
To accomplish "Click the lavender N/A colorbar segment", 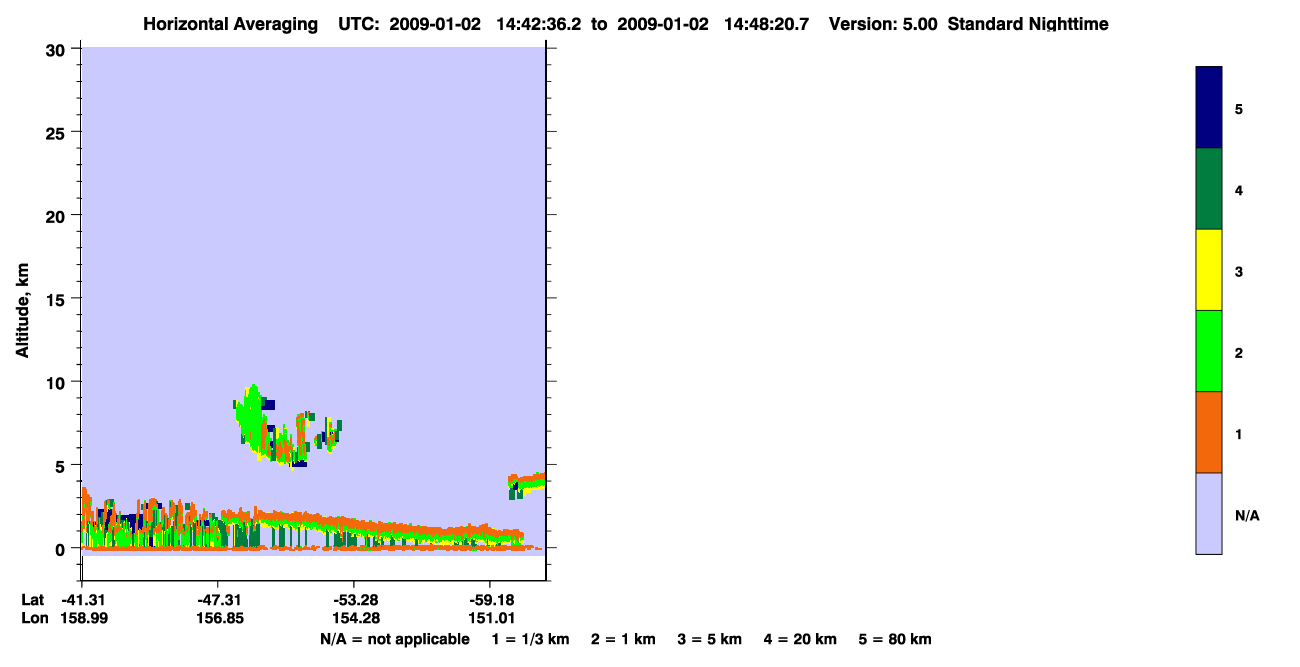I will pos(1209,513).
